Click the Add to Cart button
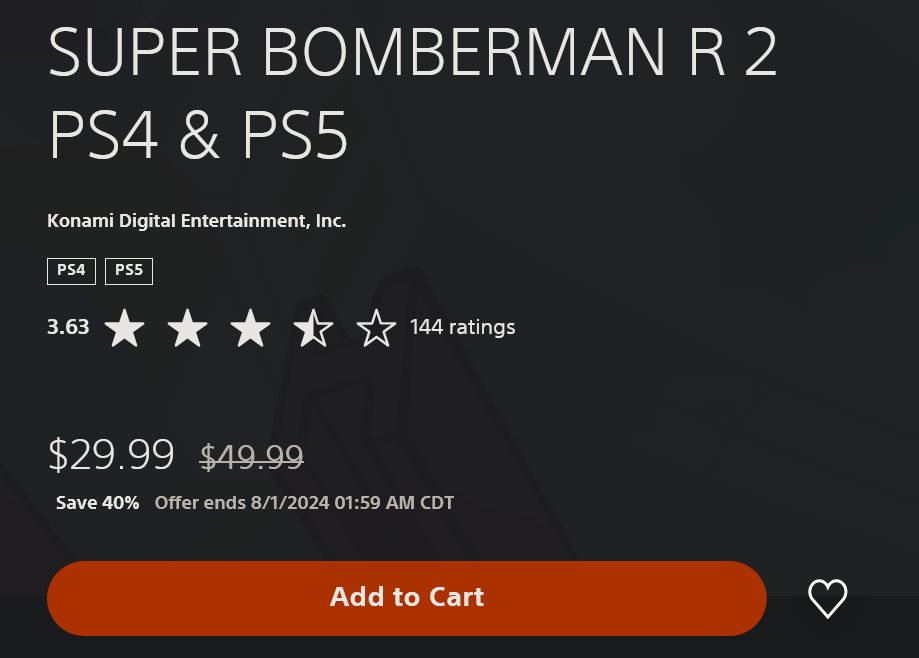Viewport: 919px width, 658px height. [x=407, y=598]
